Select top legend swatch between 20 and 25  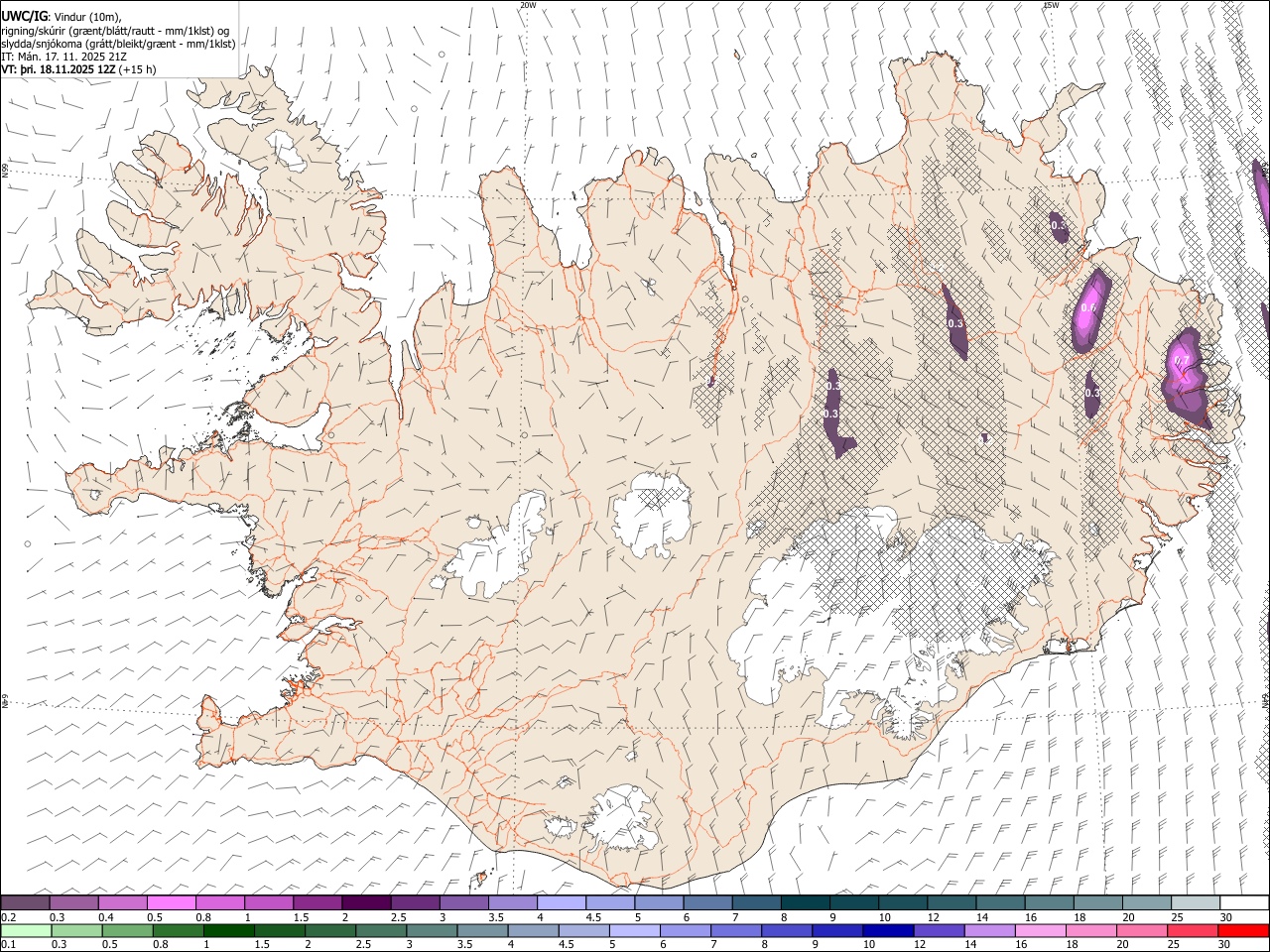[1147, 902]
